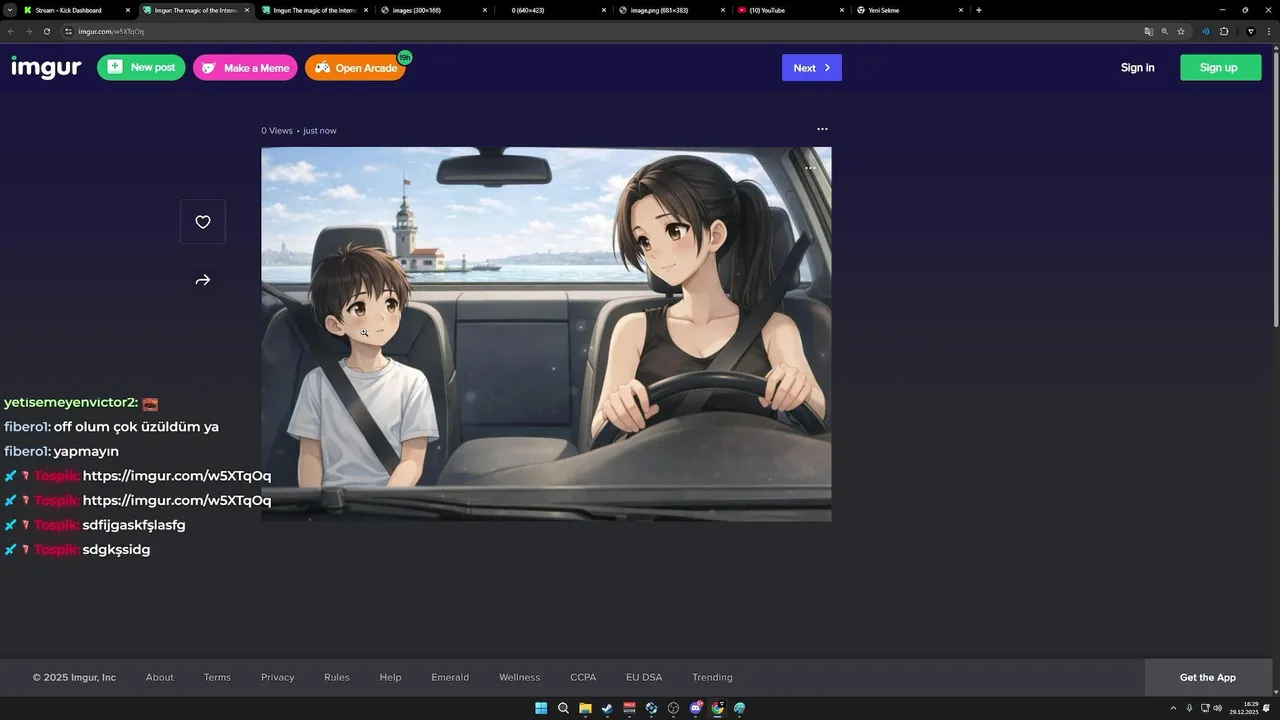Open the Help footer link
Screen dimensions: 1280x720
[x=390, y=677]
